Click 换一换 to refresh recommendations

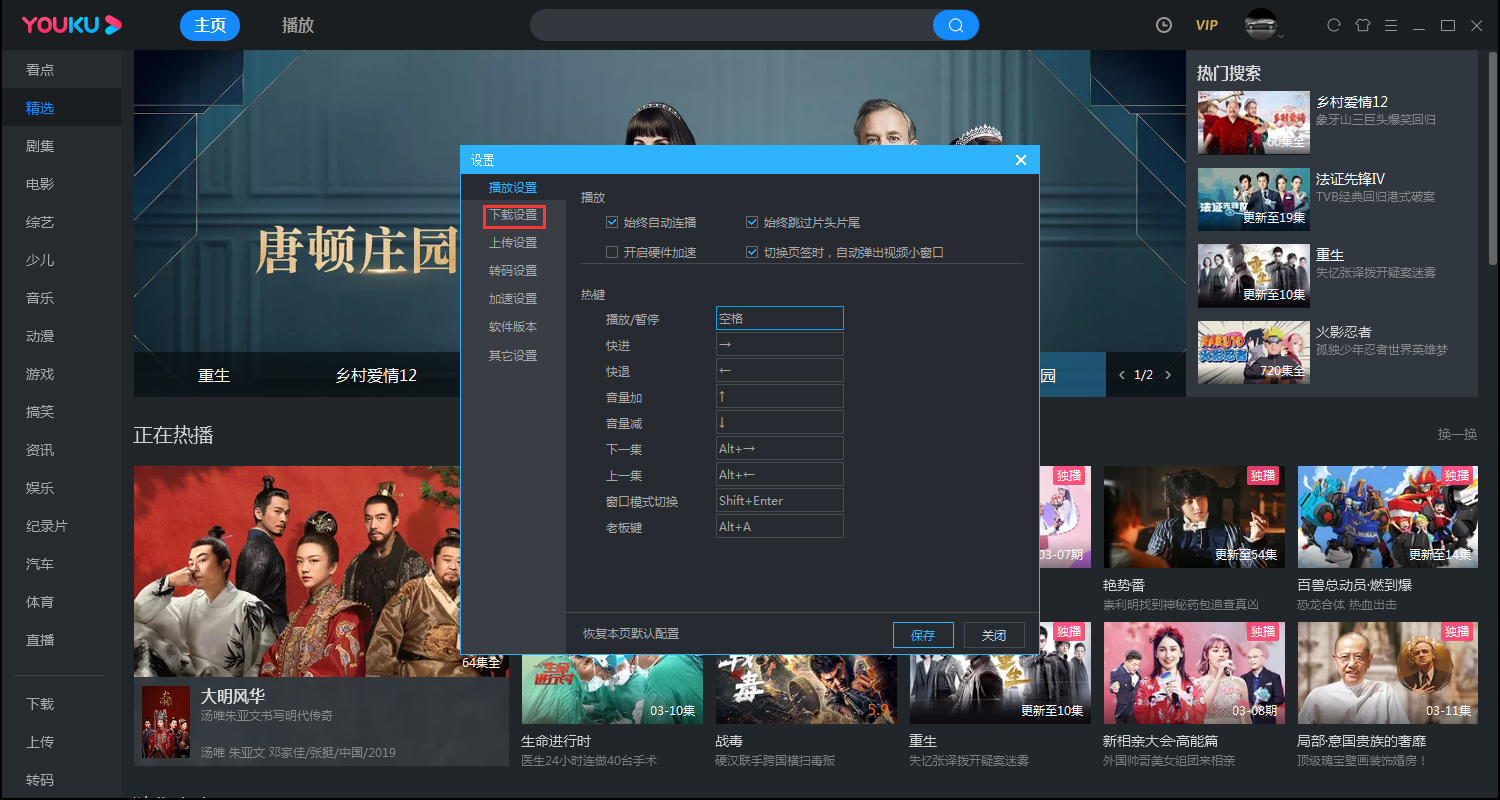coord(1457,434)
